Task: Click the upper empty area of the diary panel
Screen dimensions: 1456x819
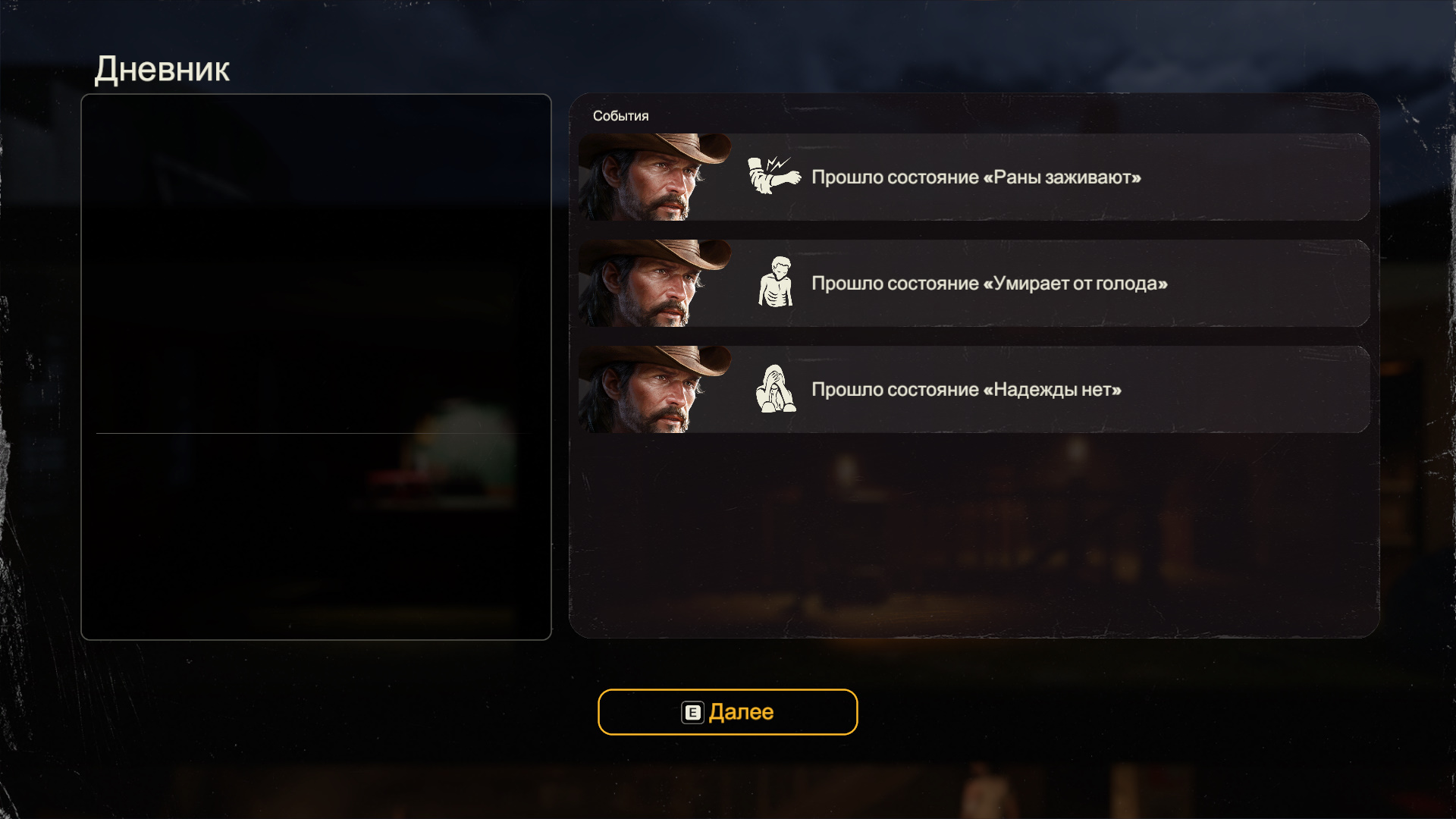Action: (316, 264)
